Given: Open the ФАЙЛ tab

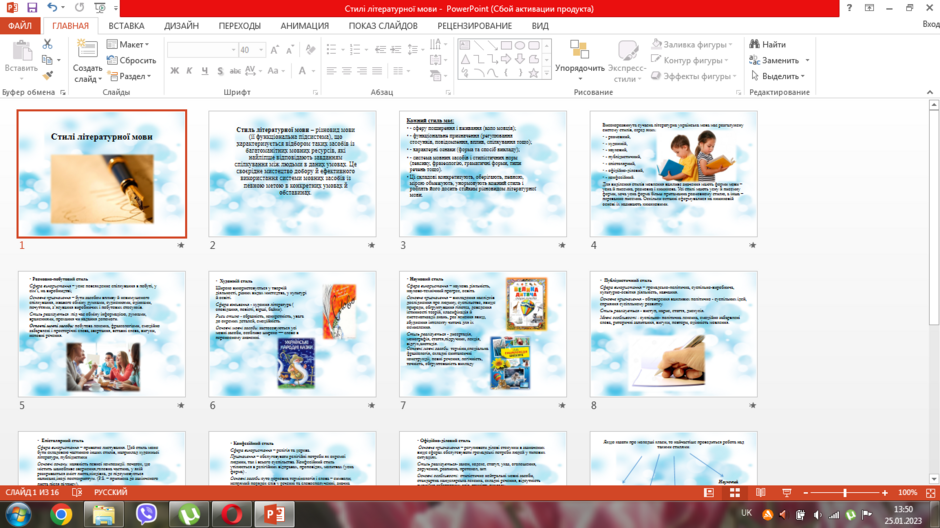Looking at the screenshot, I should [x=20, y=26].
